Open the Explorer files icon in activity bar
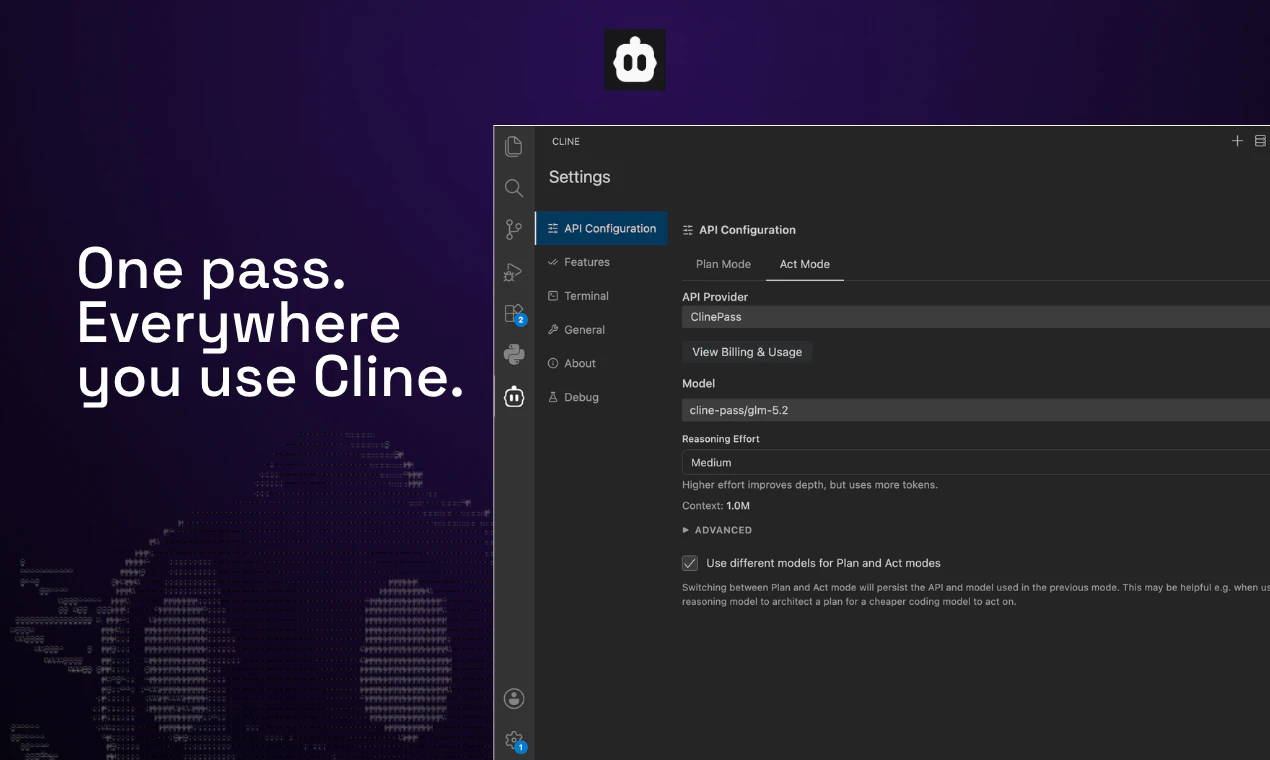 tap(514, 146)
